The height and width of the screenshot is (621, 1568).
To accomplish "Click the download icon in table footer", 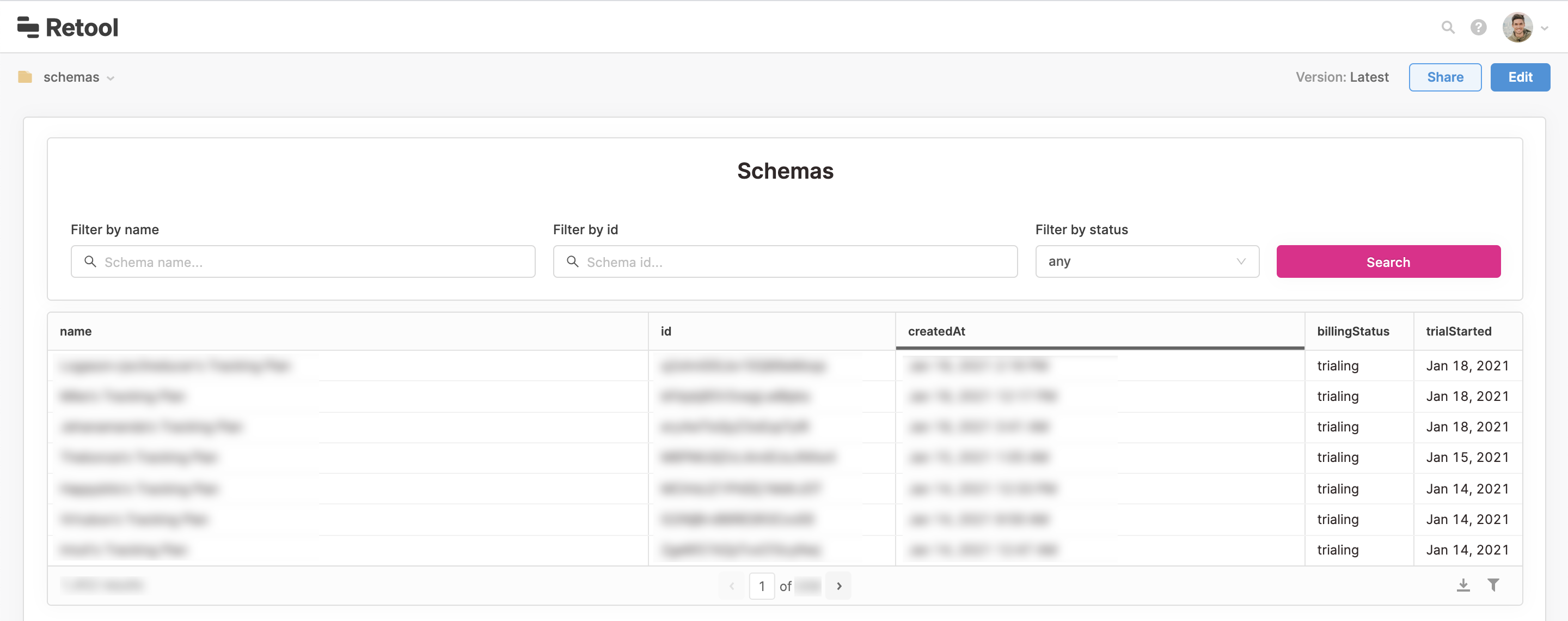I will [x=1463, y=584].
